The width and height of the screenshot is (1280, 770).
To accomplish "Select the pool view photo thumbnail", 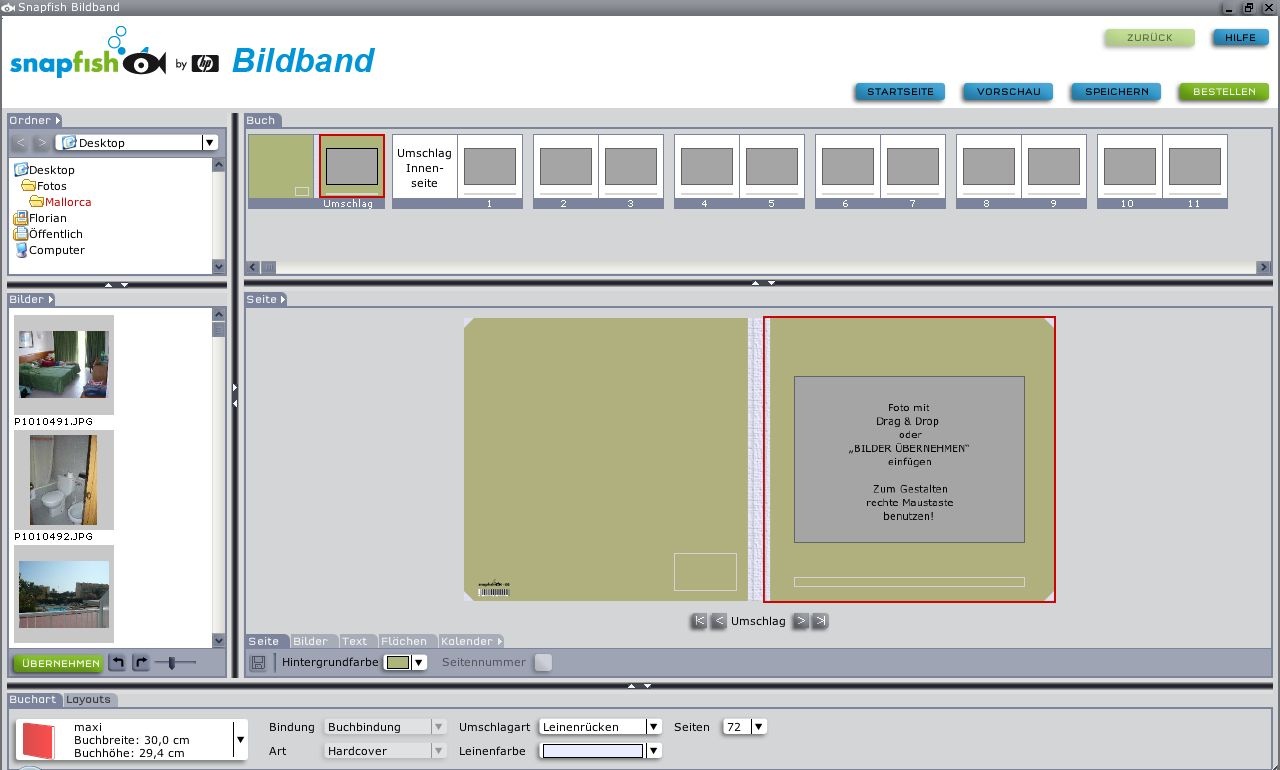I will pos(64,594).
